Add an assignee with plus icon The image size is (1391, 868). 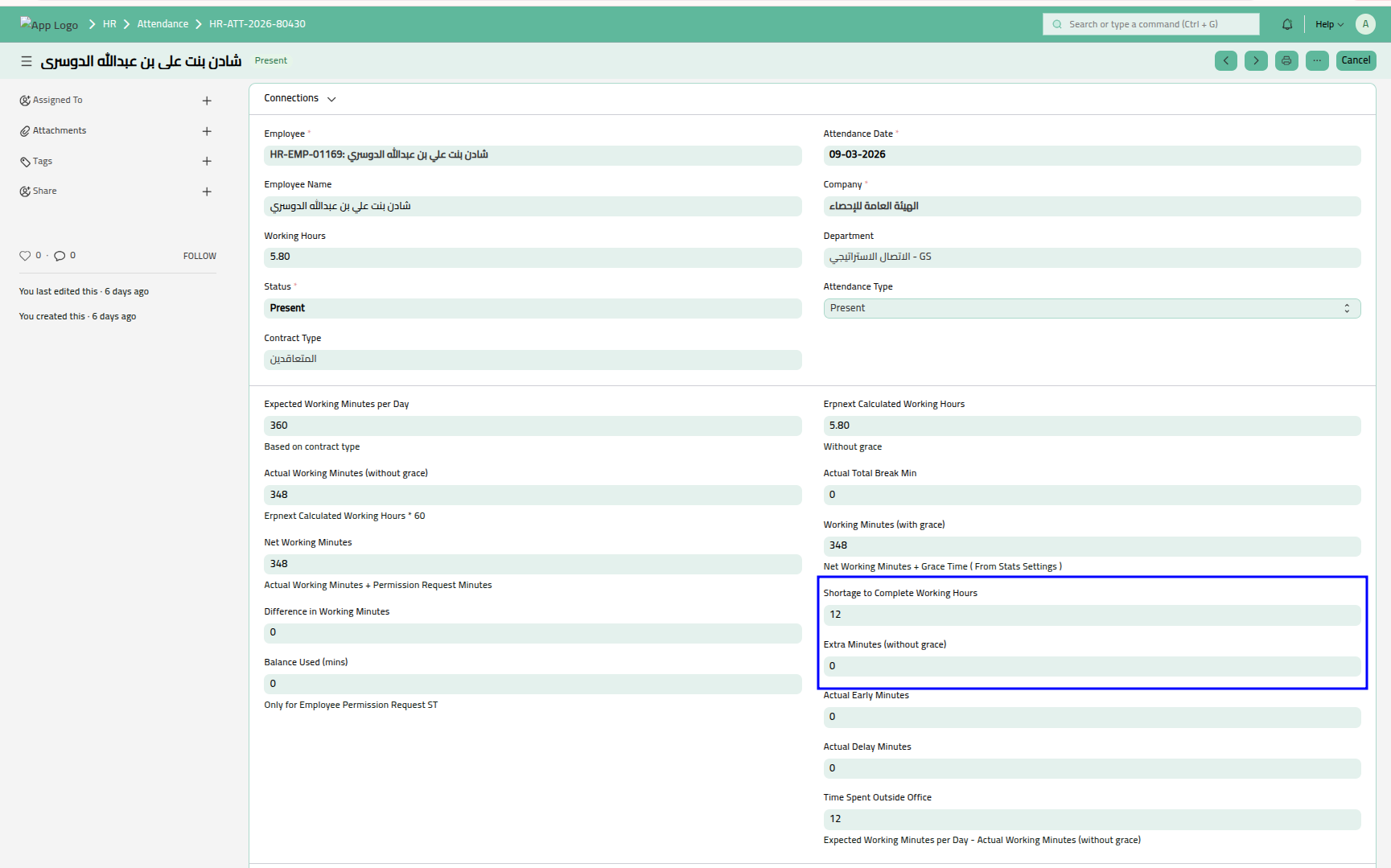click(x=207, y=101)
